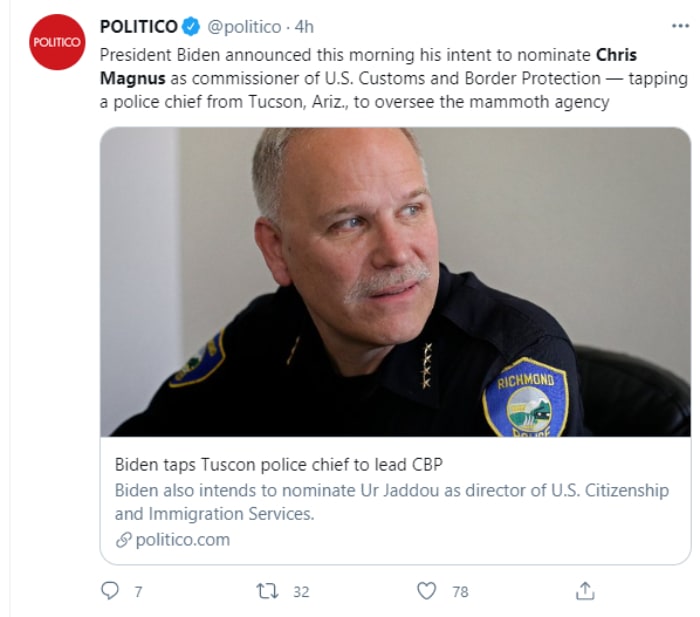Visit the @politico handle
Viewport: 700px width, 617px height.
click(244, 27)
